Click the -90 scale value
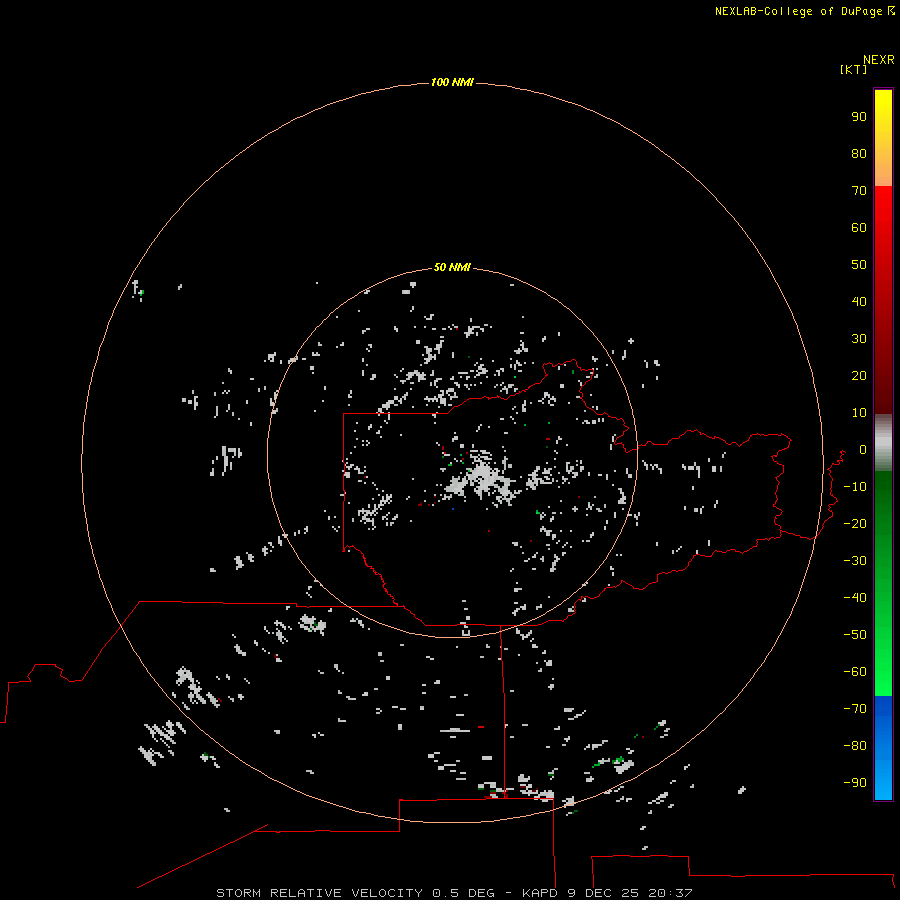Screen dimensions: 900x900 point(855,783)
